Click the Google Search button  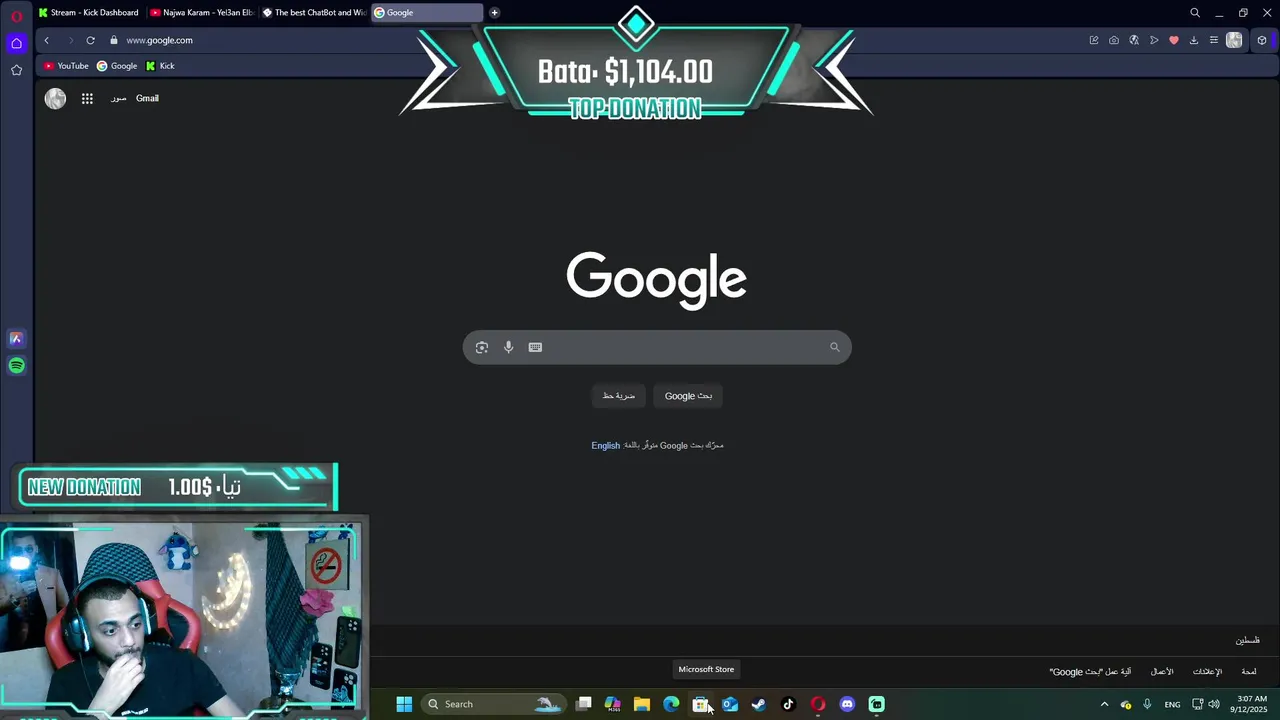pos(689,396)
